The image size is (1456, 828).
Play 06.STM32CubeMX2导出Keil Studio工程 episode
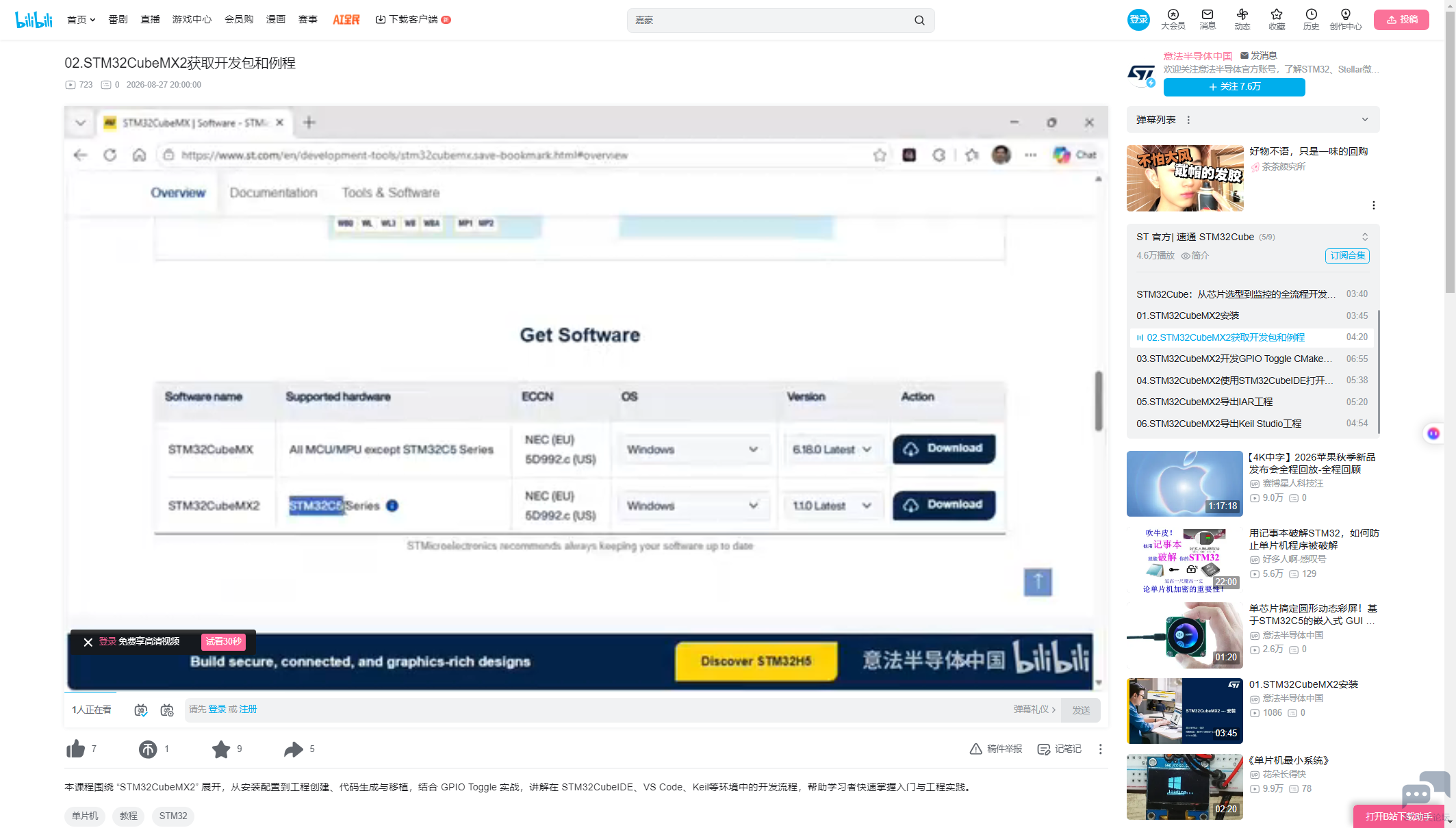coord(1252,424)
